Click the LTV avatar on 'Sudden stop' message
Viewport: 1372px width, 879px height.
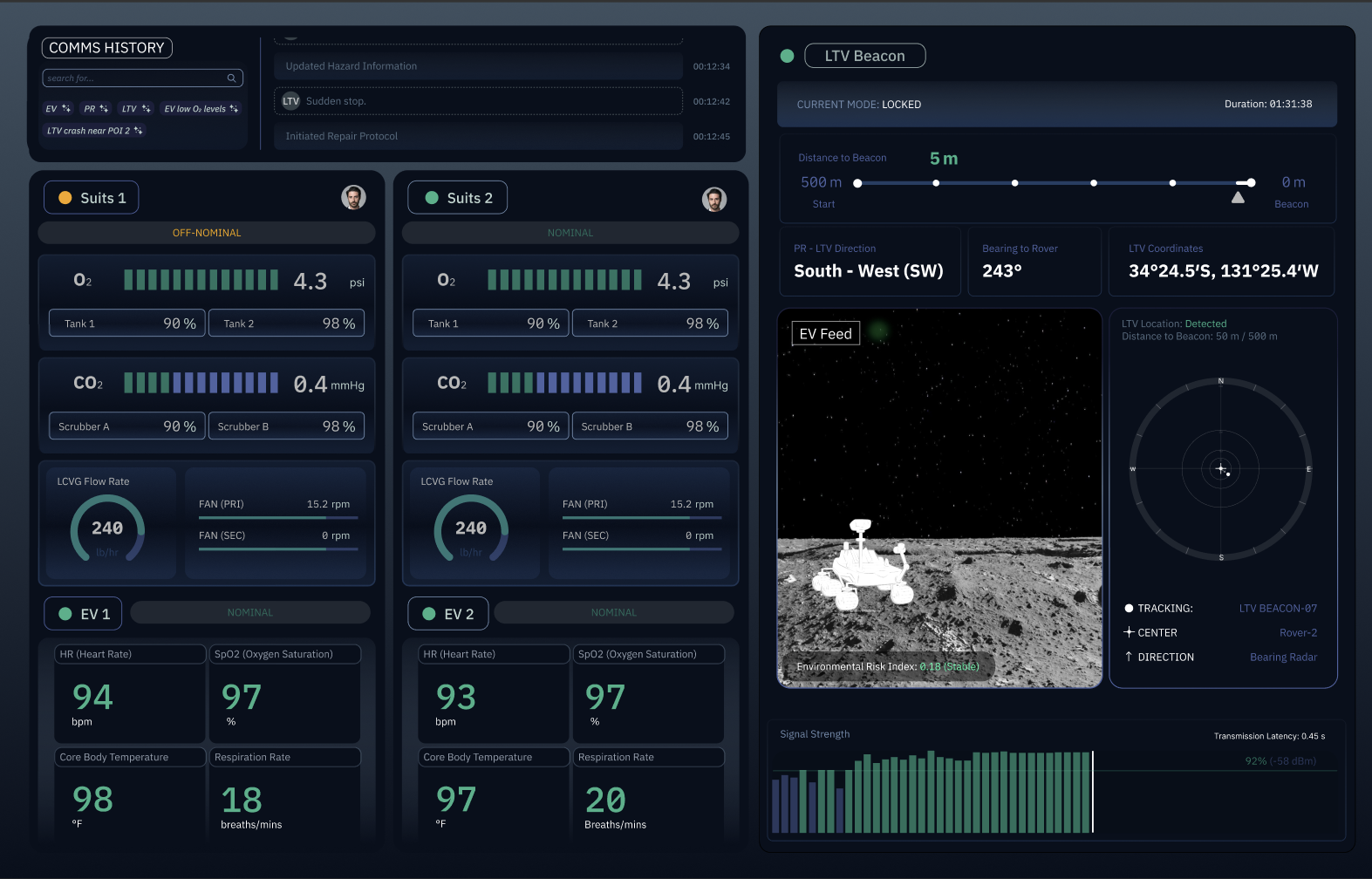point(290,101)
